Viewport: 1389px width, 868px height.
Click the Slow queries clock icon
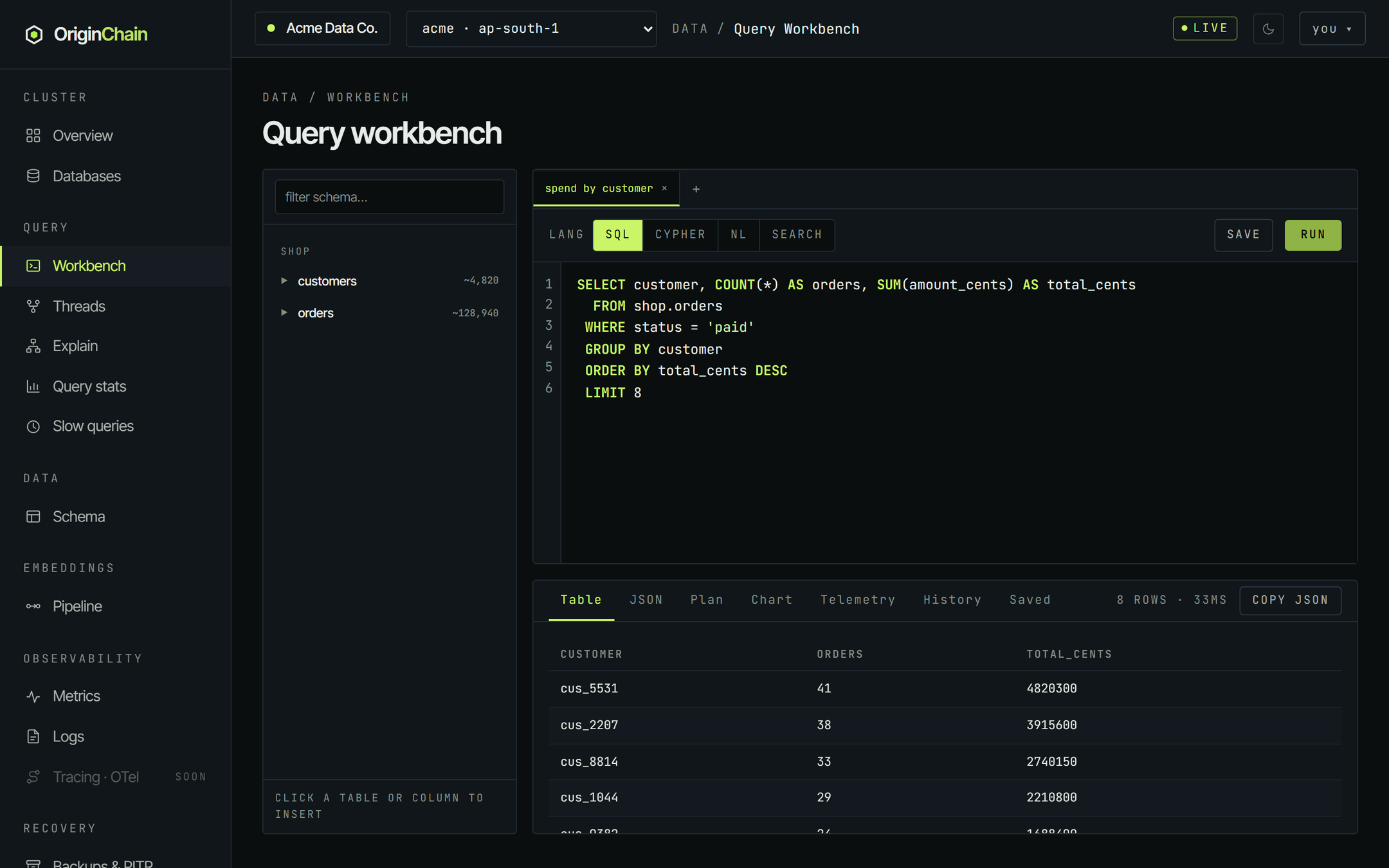(x=33, y=426)
